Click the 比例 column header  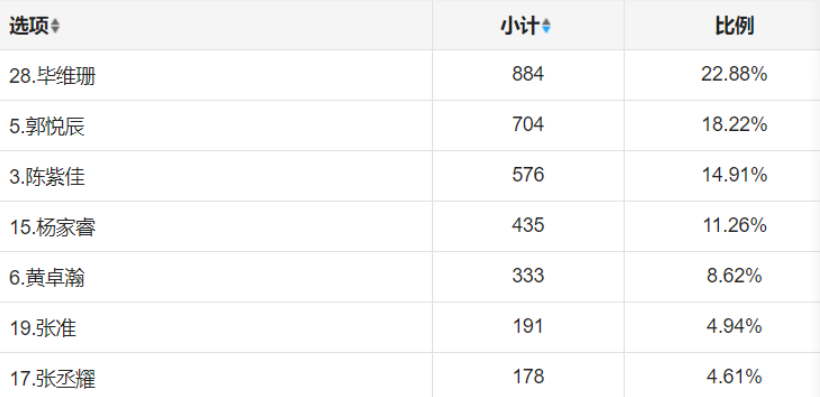pos(735,26)
